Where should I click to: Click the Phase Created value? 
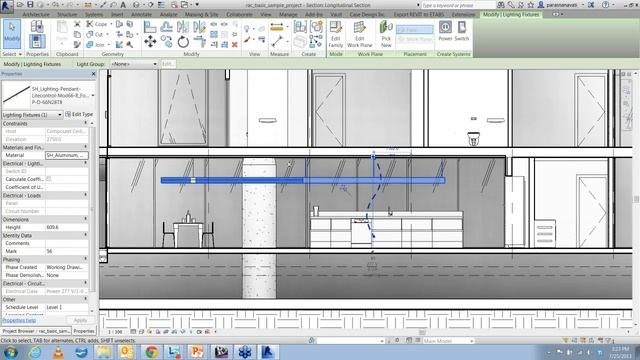(66, 267)
